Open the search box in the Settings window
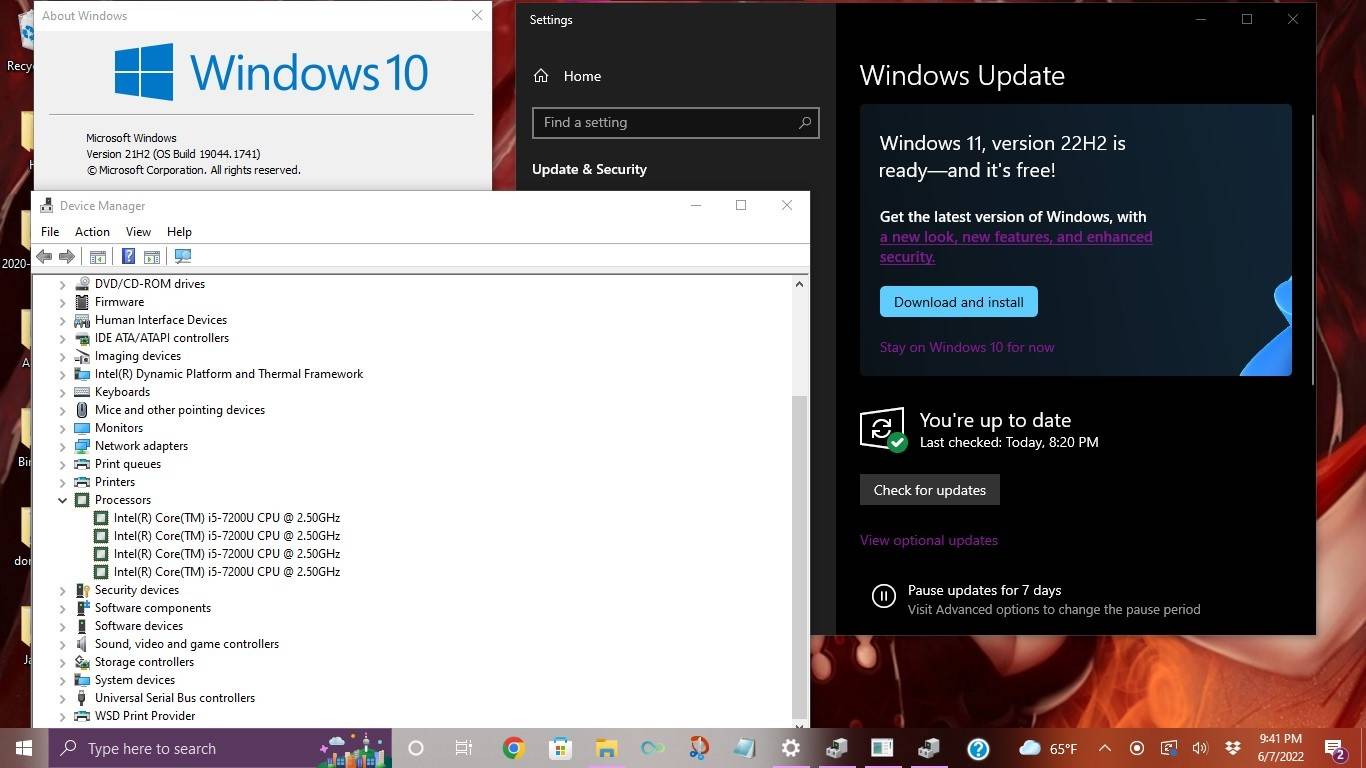The image size is (1366, 768). [x=675, y=122]
